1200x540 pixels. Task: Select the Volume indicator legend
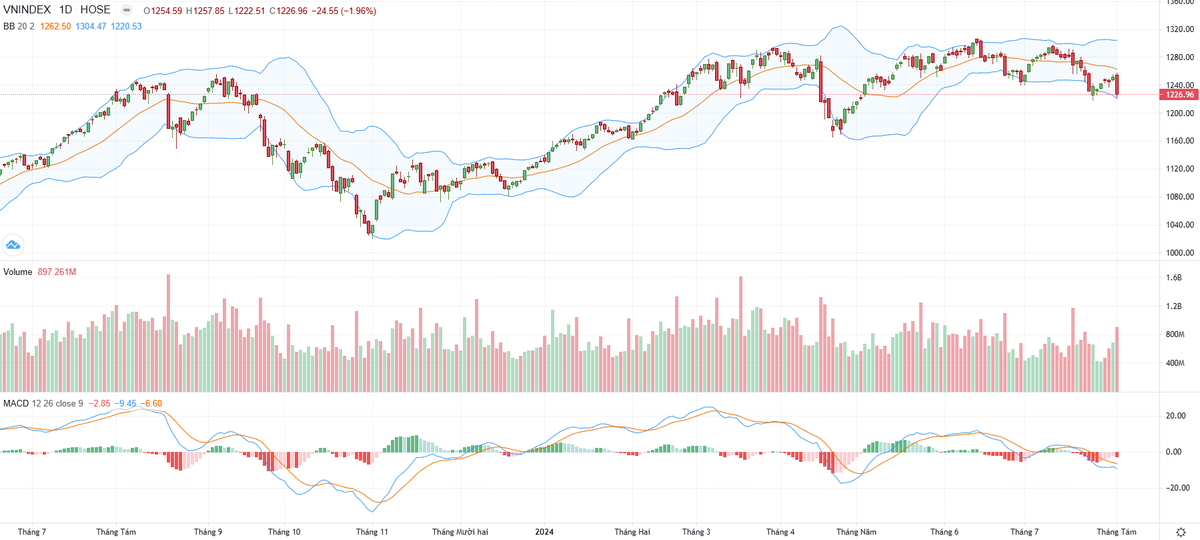(18, 272)
